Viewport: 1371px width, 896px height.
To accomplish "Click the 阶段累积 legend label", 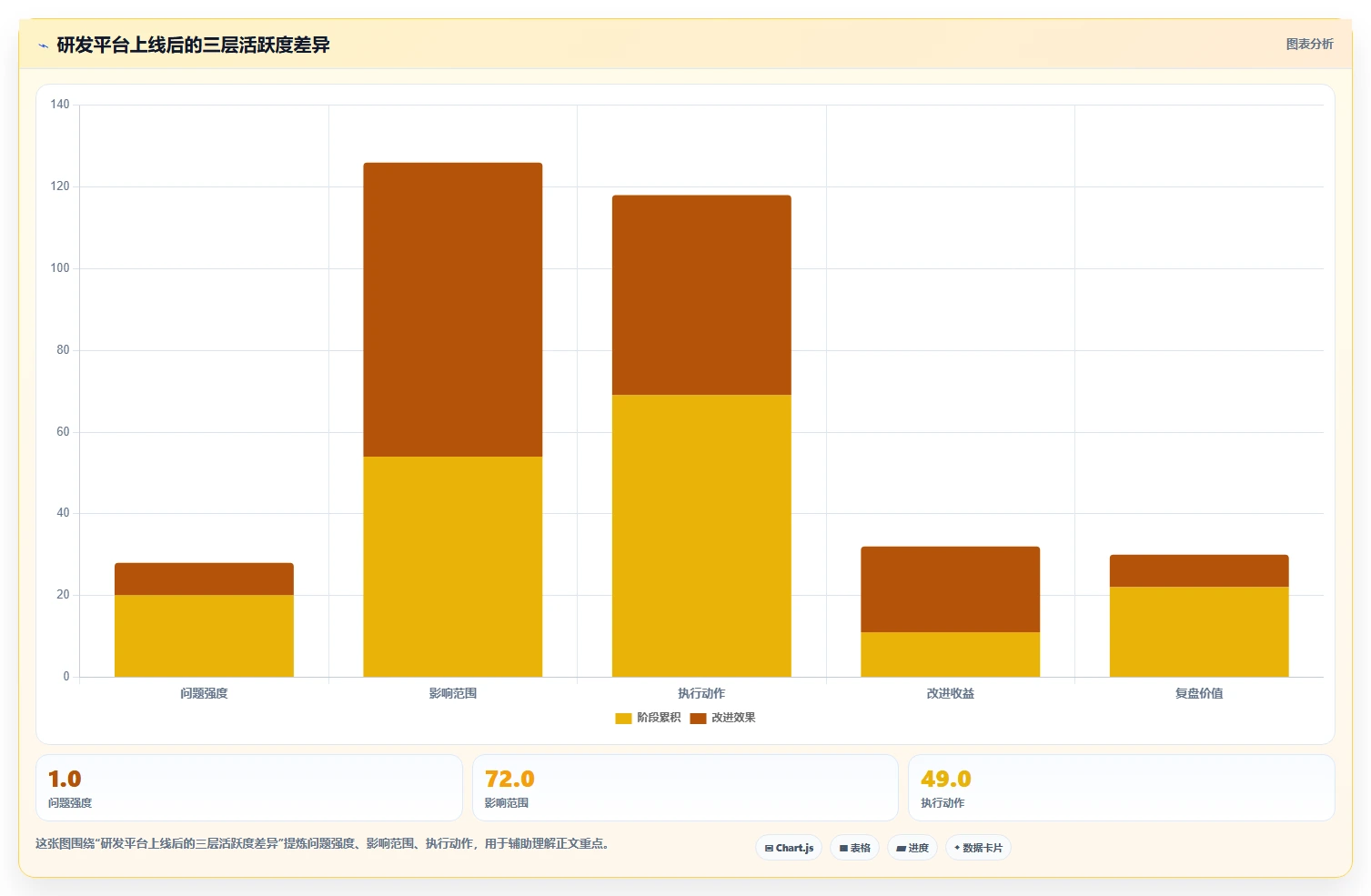I will (659, 718).
